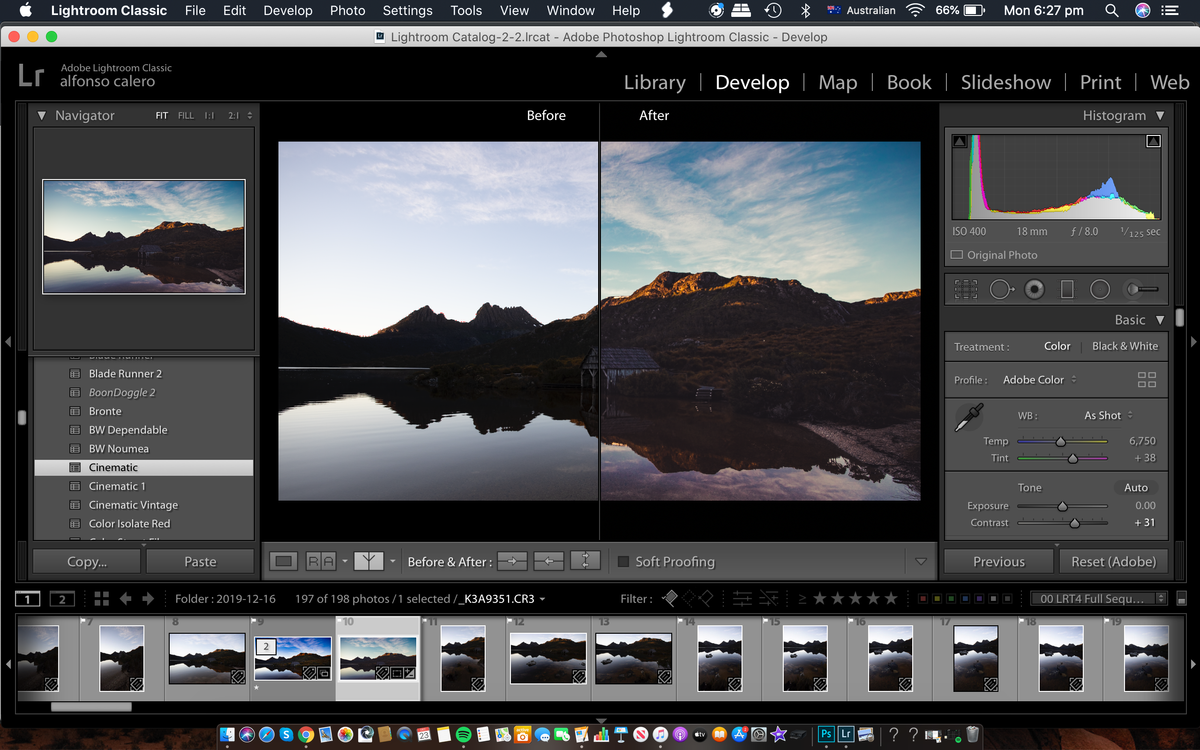Switch to Loupe view in the toolbar
Viewport: 1200px width, 750px height.
click(x=283, y=561)
